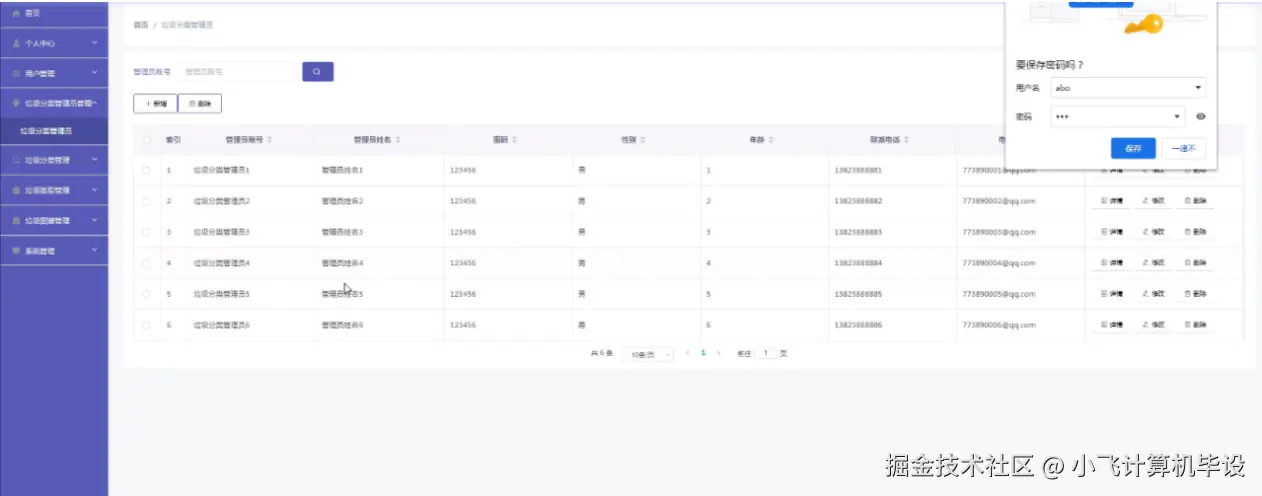The width and height of the screenshot is (1262, 496).
Task: Sort by the 密码 column sort arrows
Action: point(515,139)
